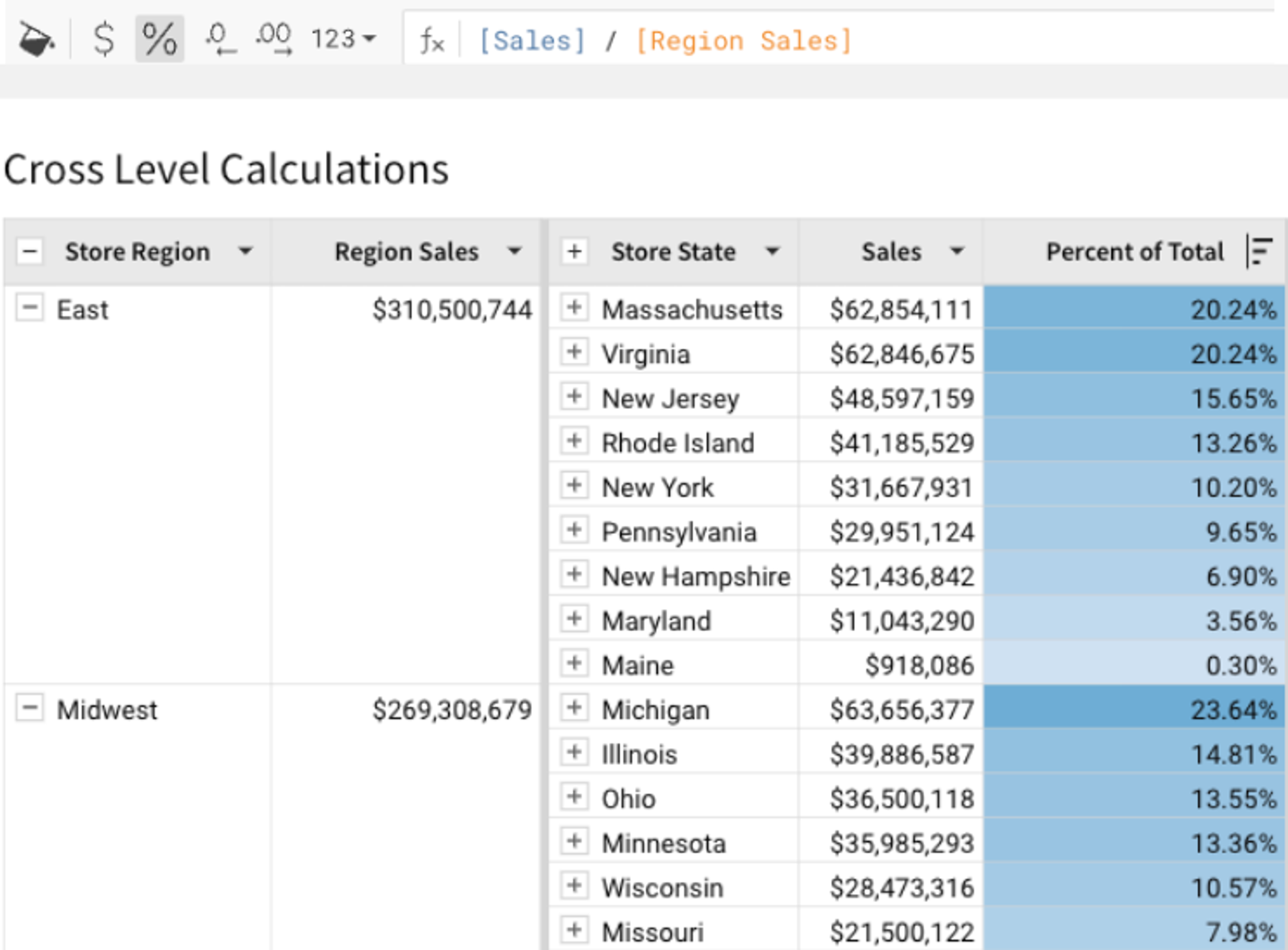1288x950 pixels.
Task: Expand the New Jersey row
Action: tap(574, 396)
